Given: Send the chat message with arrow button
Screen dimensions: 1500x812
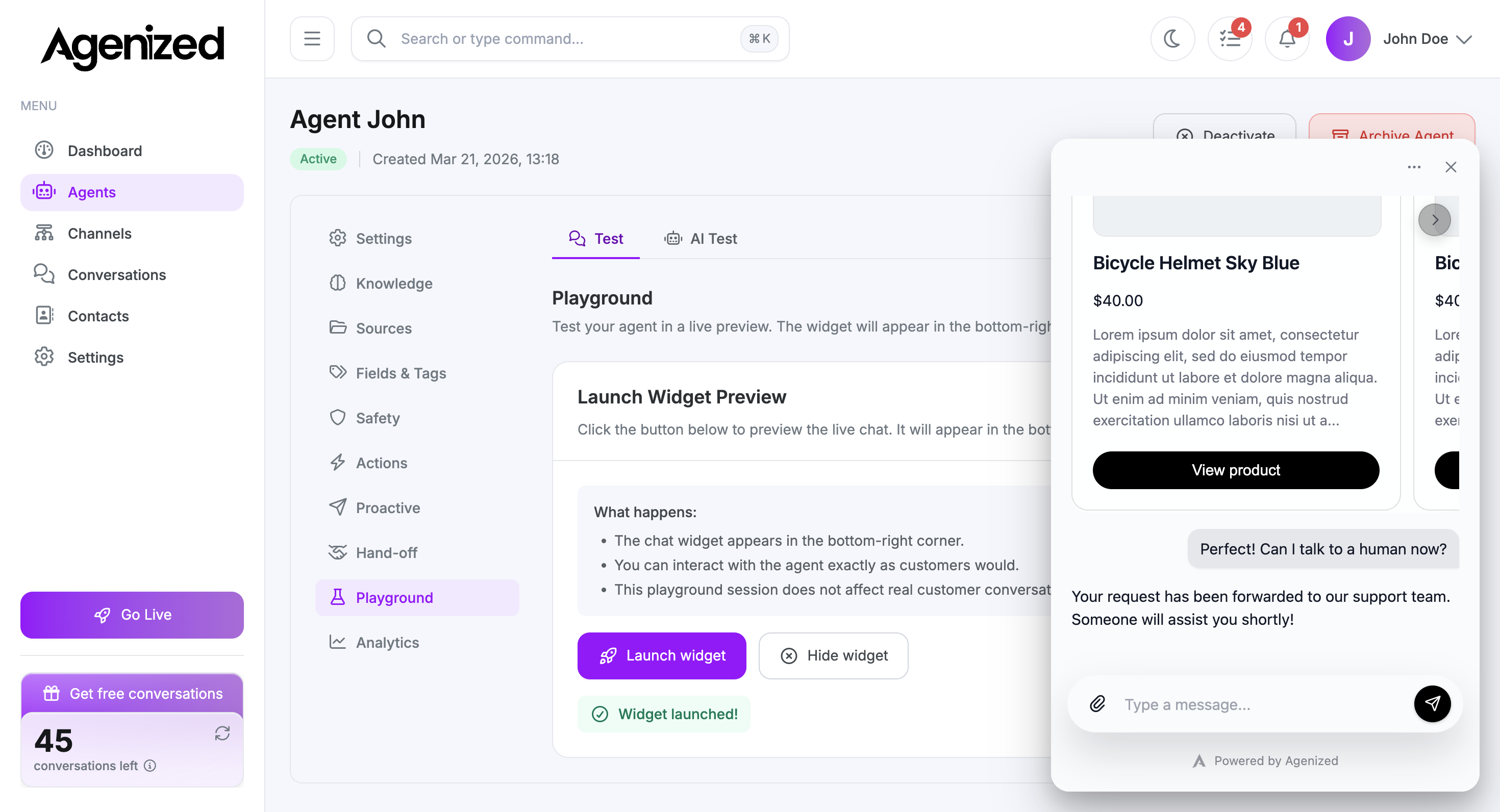Looking at the screenshot, I should (1432, 704).
